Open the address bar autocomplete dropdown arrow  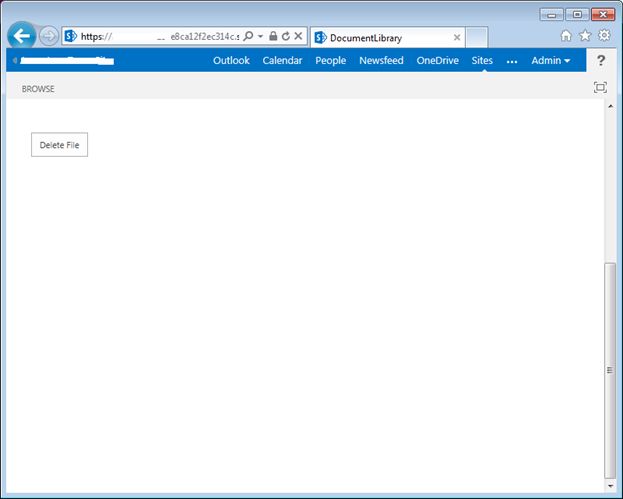260,36
